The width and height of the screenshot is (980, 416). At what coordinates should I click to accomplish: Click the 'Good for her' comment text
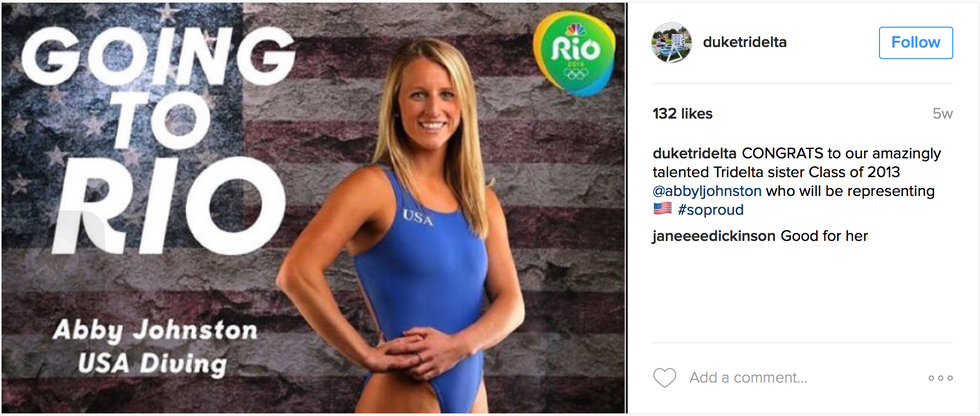click(x=824, y=237)
